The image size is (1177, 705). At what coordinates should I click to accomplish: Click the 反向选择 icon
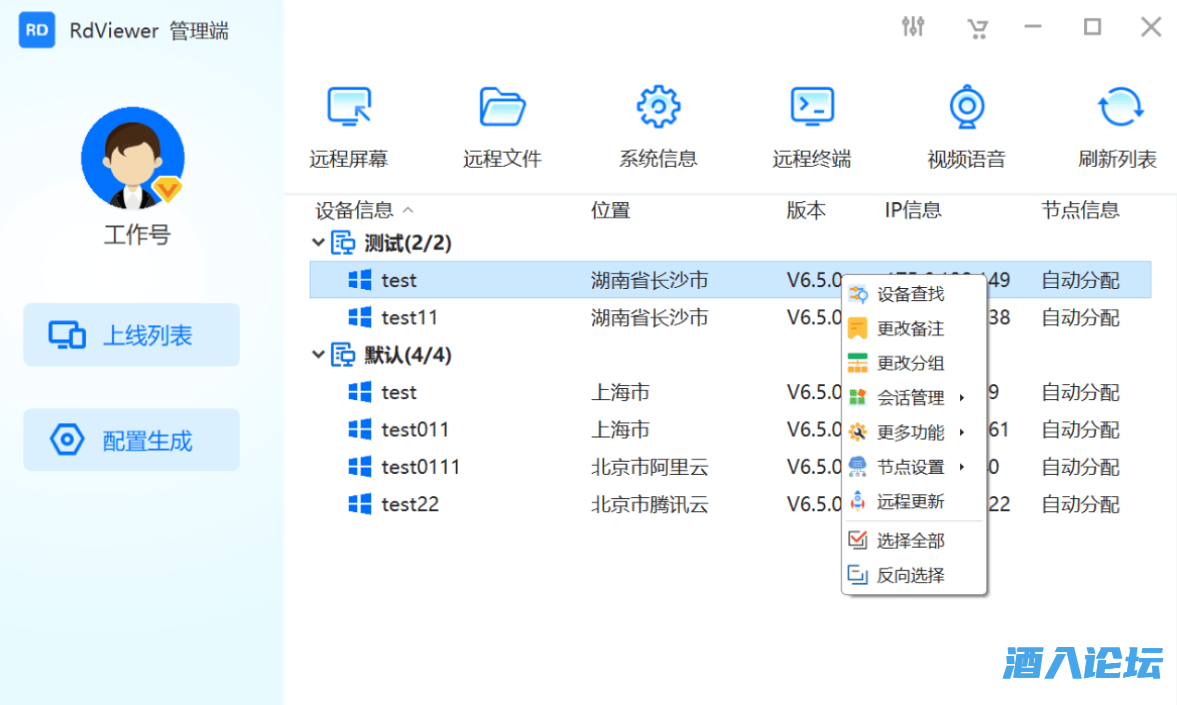tap(857, 575)
